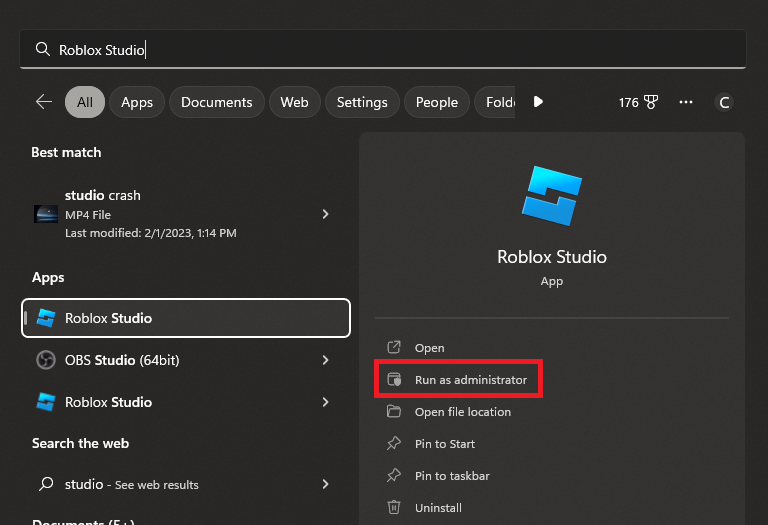Screen dimensions: 768x525
Task: Click the Search the web heading
Action: tap(80, 443)
